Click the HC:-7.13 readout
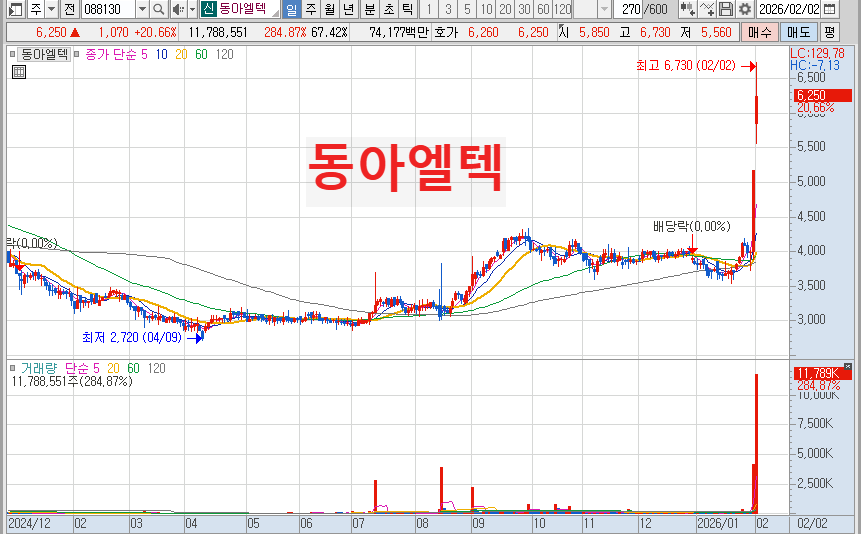 coord(815,65)
